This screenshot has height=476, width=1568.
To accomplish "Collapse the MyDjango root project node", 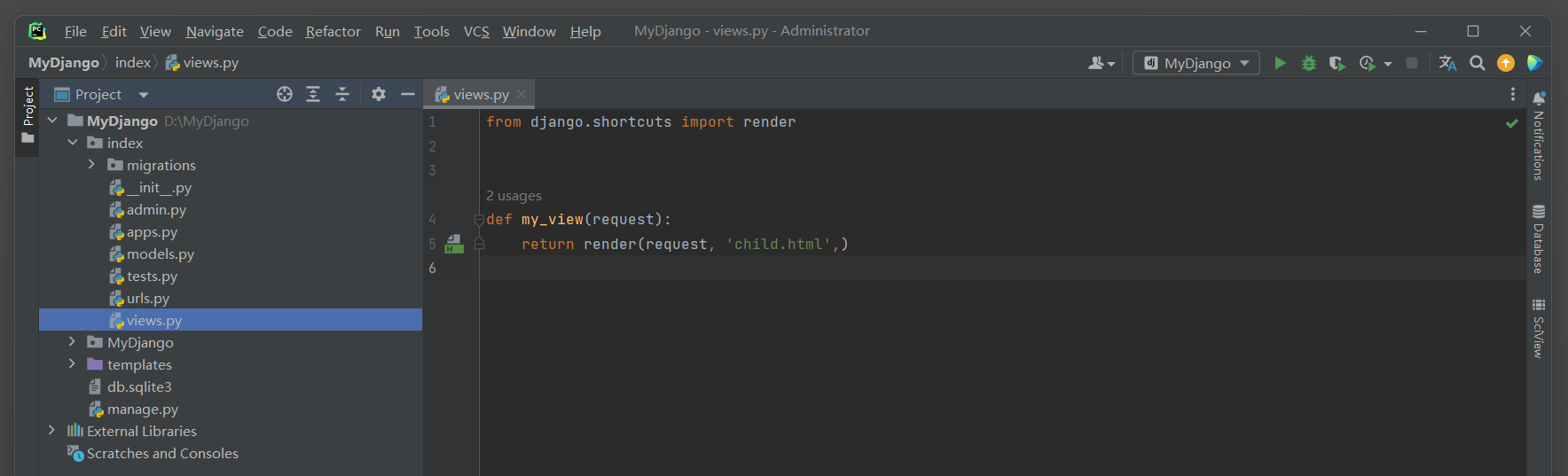I will click(x=52, y=121).
